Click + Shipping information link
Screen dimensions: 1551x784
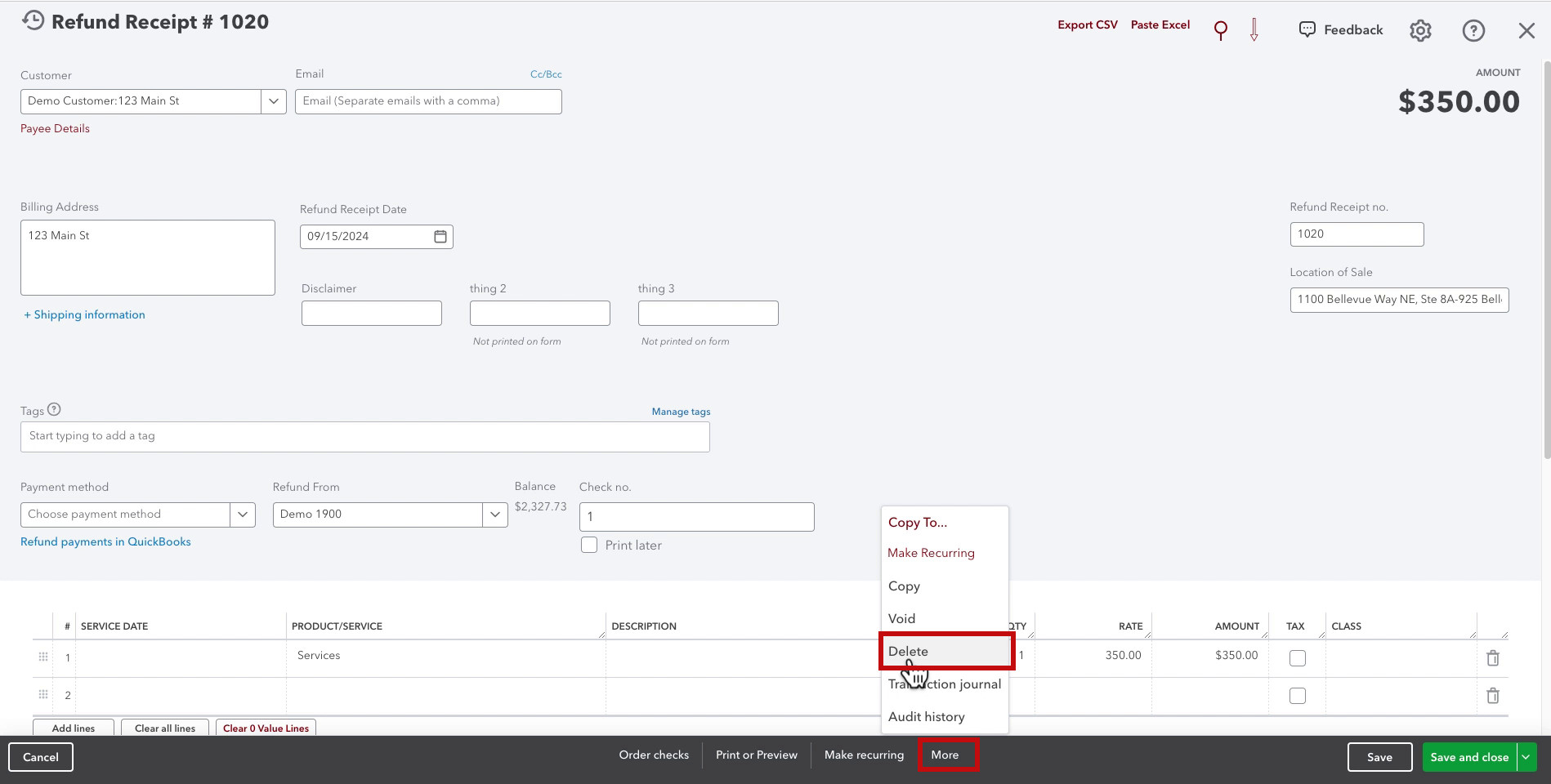(84, 314)
